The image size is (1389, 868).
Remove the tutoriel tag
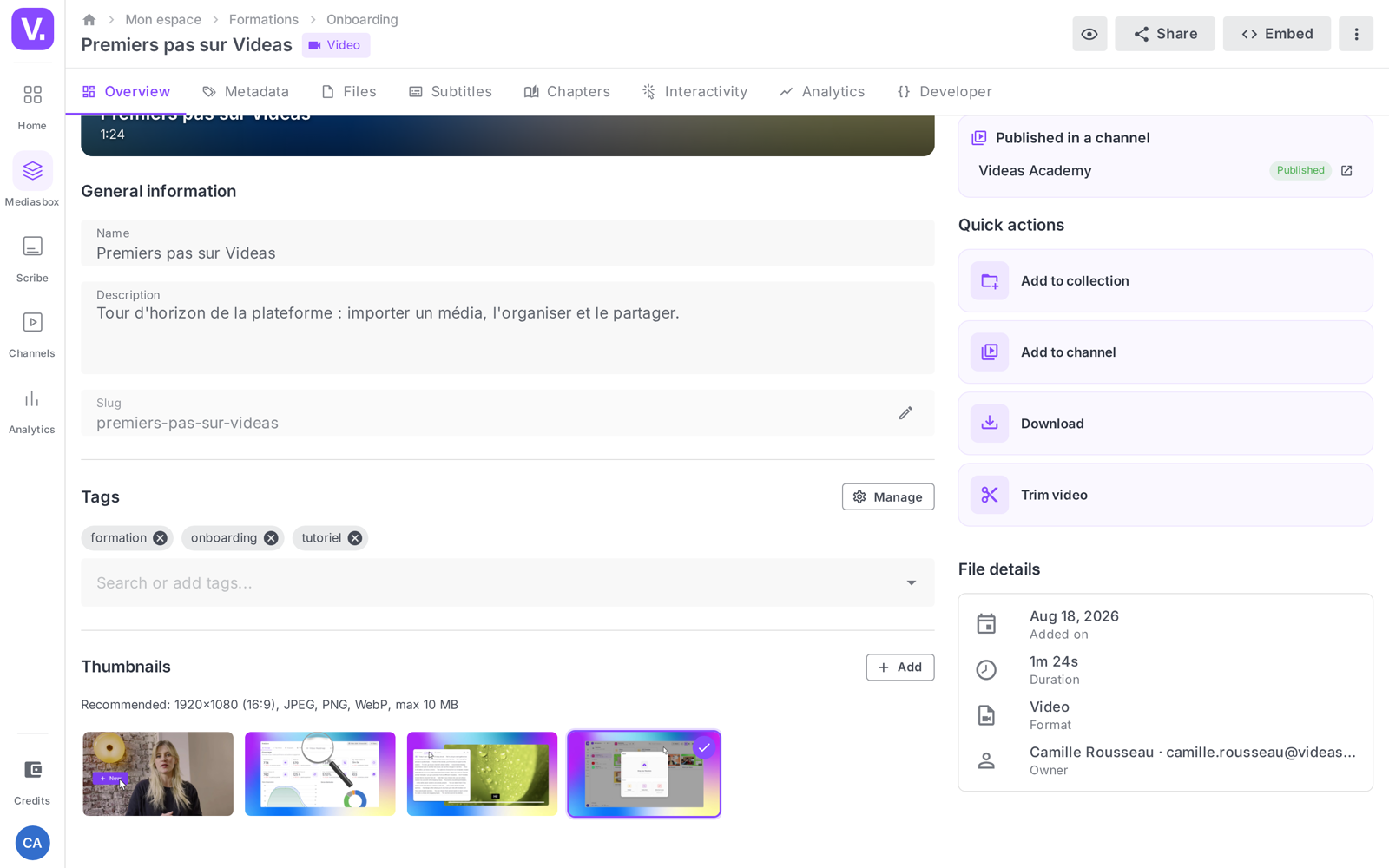click(x=355, y=538)
